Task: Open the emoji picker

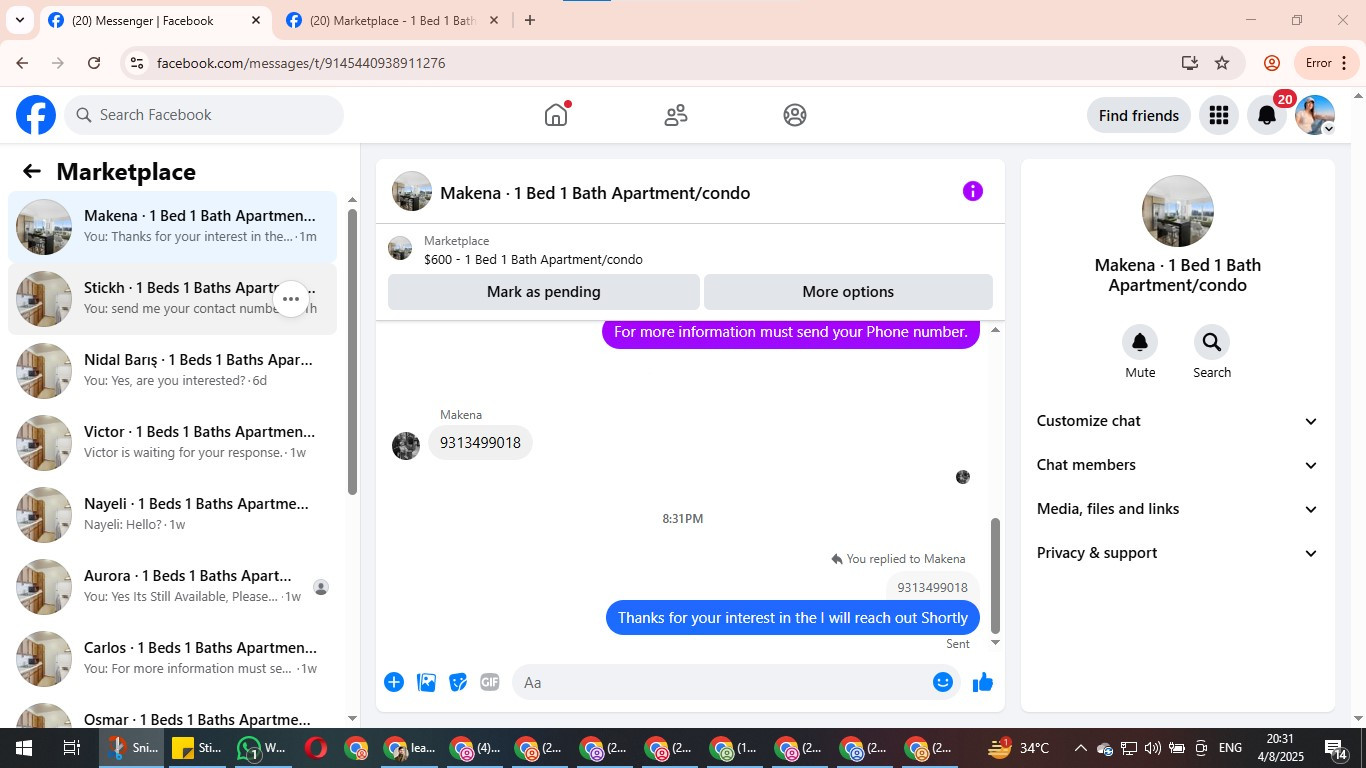Action: 943,682
